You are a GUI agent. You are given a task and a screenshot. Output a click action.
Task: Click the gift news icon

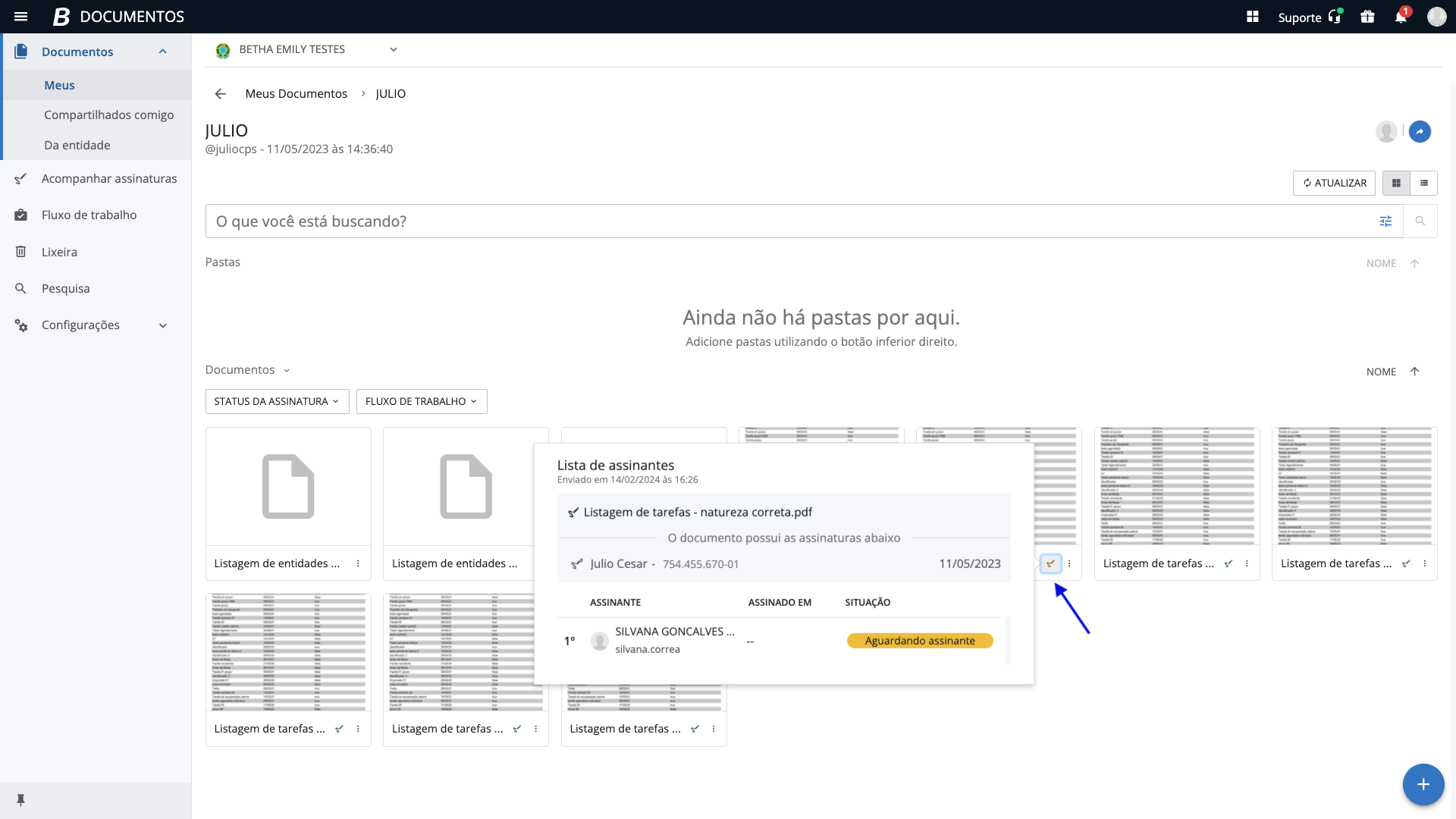tap(1367, 17)
